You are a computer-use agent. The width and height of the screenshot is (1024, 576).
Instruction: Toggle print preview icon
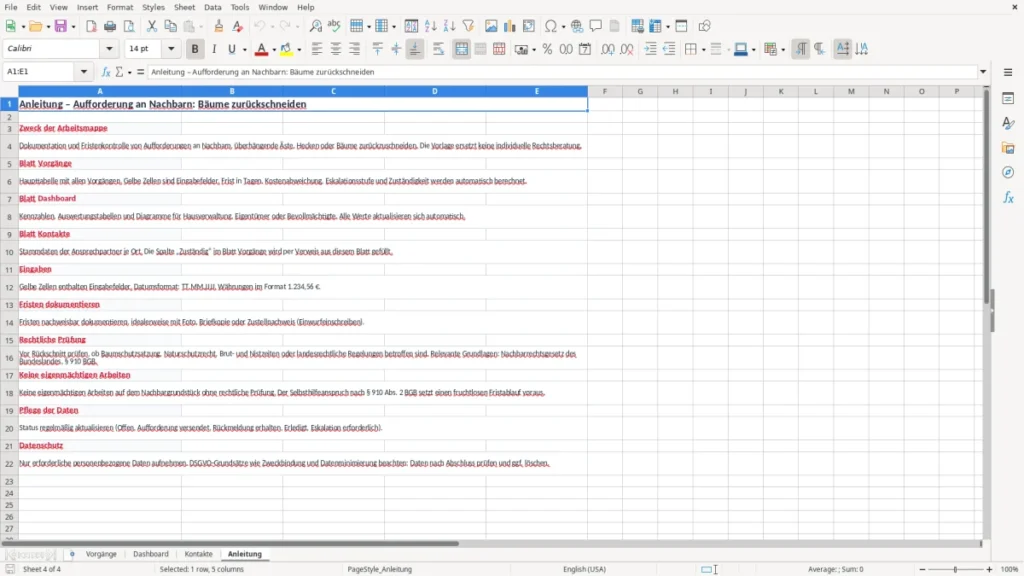click(x=129, y=26)
